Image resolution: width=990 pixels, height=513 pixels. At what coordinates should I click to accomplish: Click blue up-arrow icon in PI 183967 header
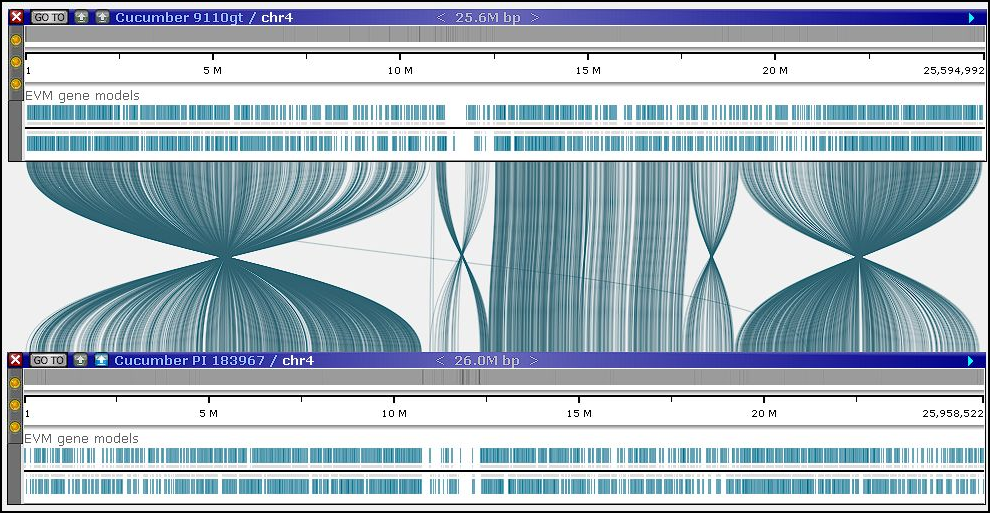[102, 360]
